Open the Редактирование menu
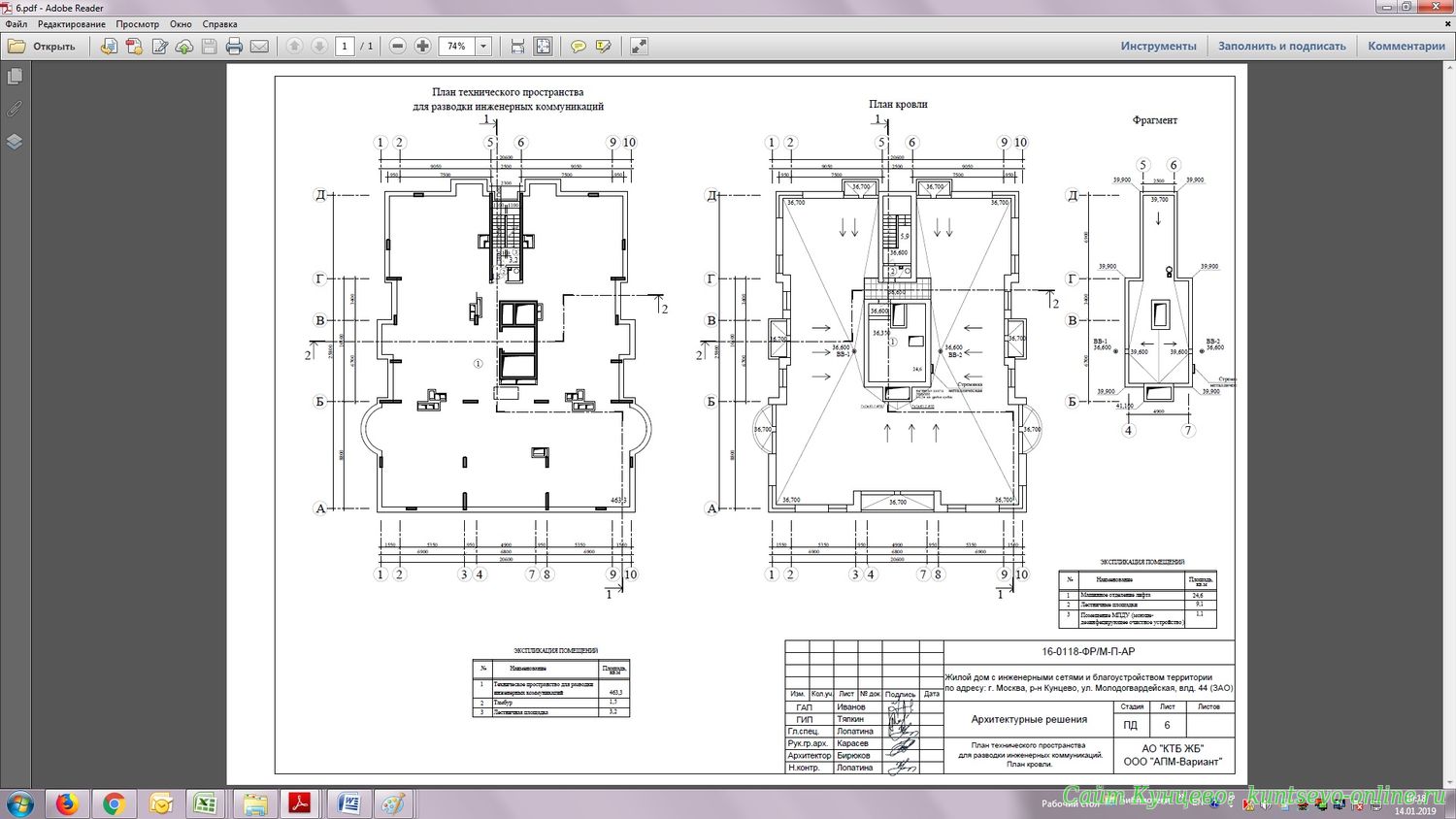Screen dimensions: 1456x819 [x=72, y=24]
